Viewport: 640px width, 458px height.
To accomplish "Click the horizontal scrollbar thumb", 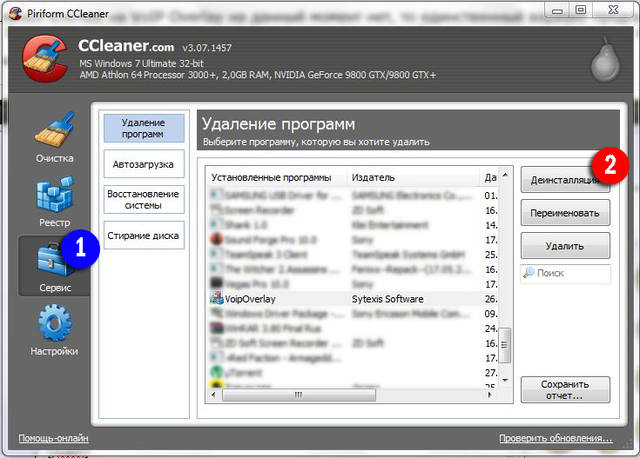I will click(x=298, y=395).
